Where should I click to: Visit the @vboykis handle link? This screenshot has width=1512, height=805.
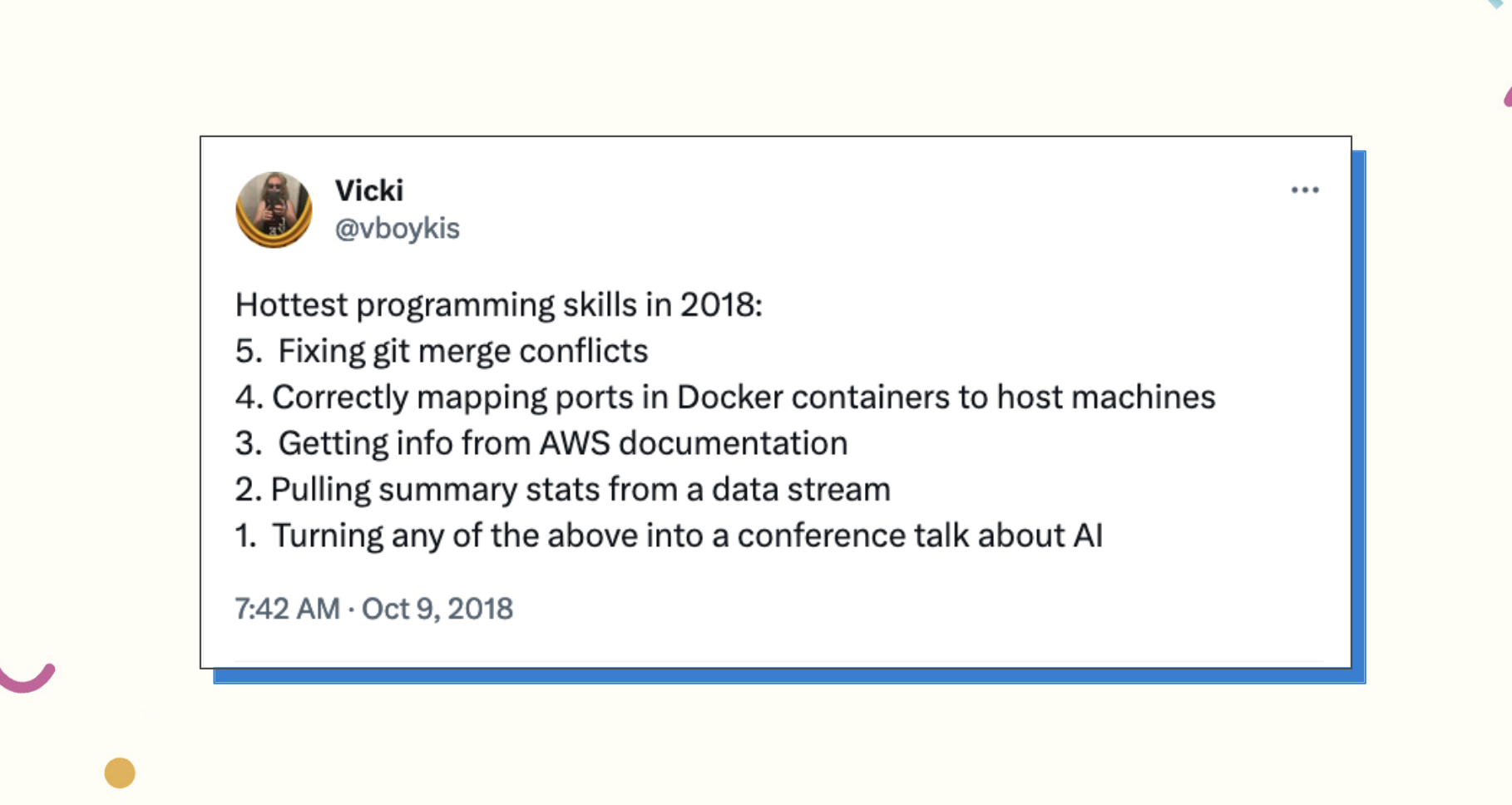click(397, 228)
